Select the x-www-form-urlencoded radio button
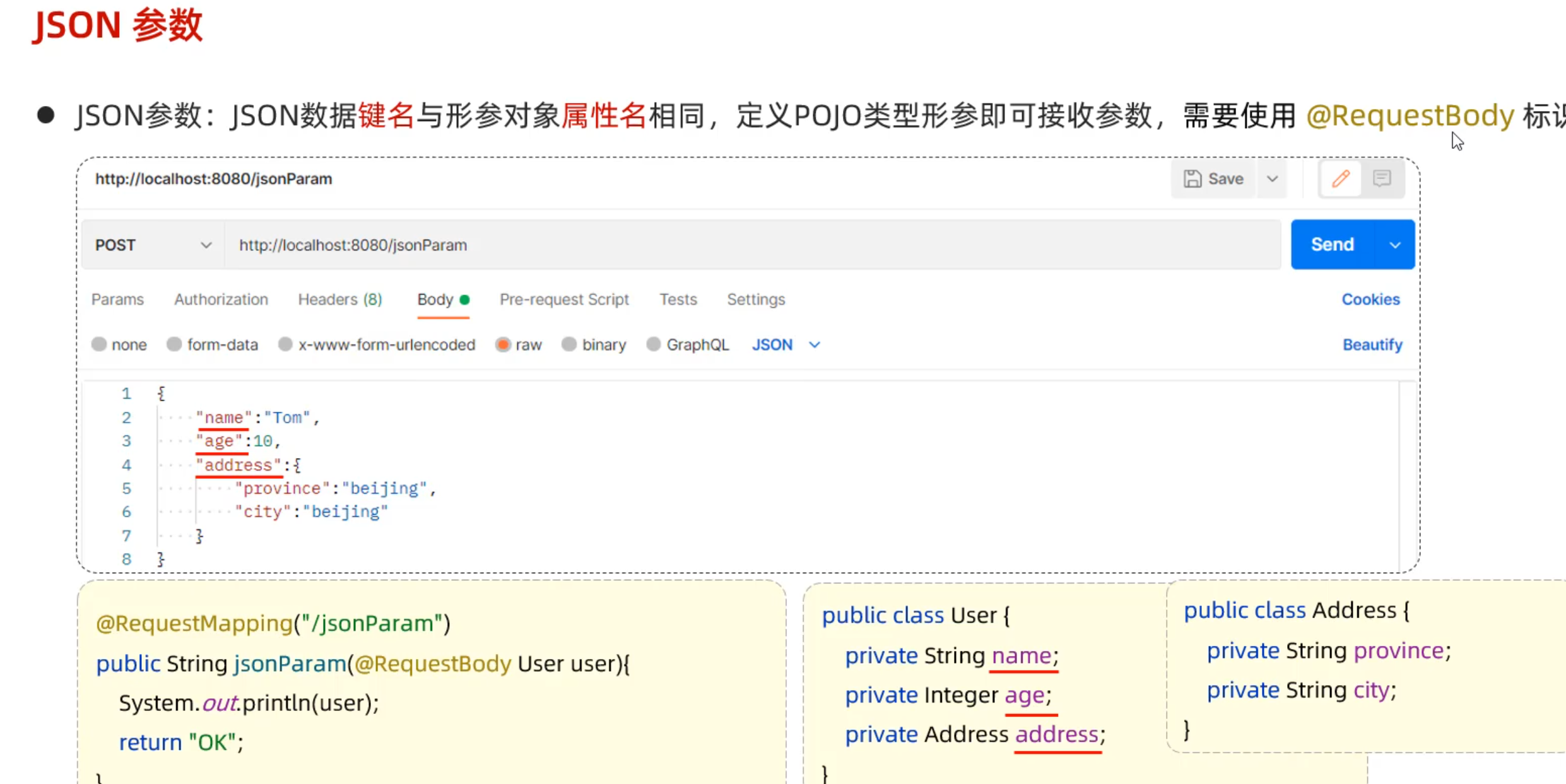 [x=285, y=344]
